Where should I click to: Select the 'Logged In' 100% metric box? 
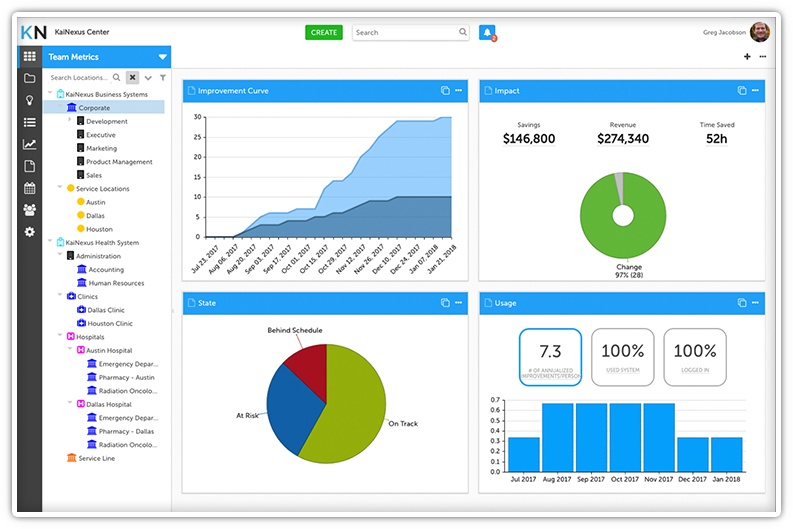(694, 357)
